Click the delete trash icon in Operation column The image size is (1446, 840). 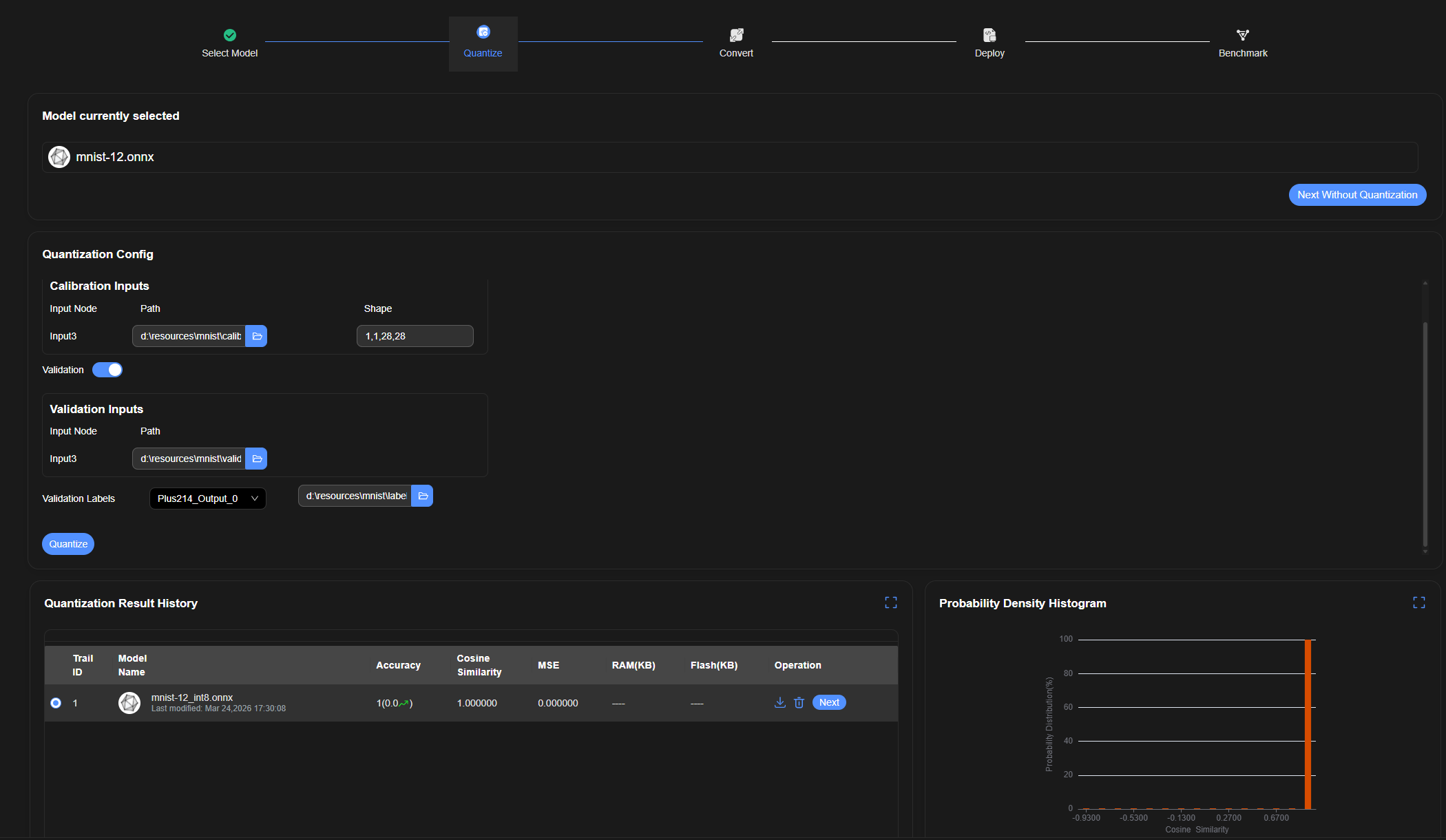click(x=799, y=702)
